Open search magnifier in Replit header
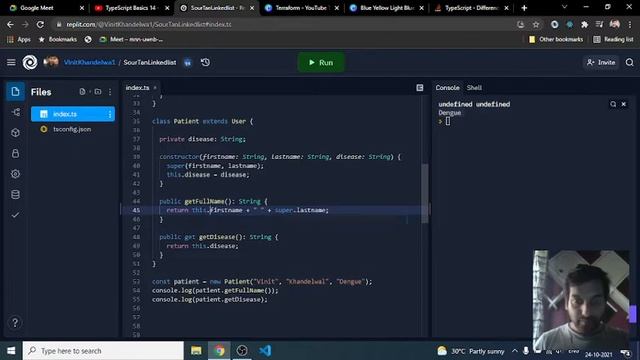This screenshot has width=640, height=360. [x=629, y=62]
